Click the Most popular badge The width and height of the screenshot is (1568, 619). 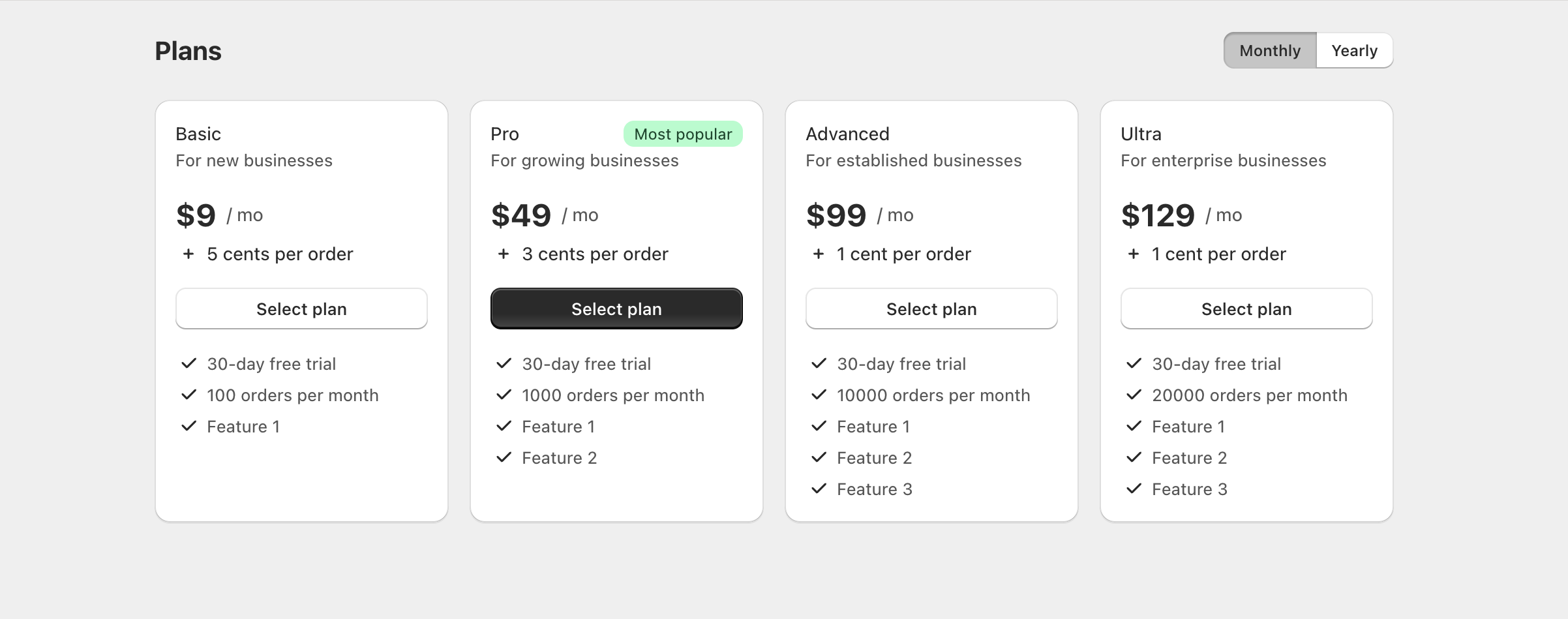tap(683, 134)
